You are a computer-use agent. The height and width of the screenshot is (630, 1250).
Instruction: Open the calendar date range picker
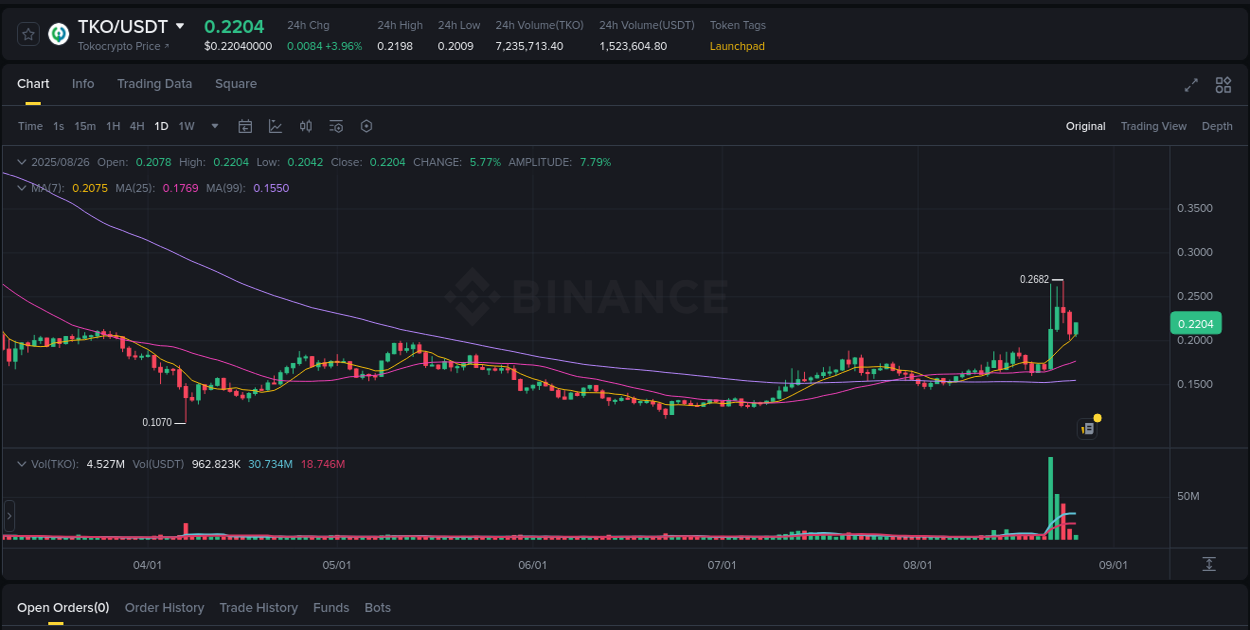pyautogui.click(x=245, y=126)
